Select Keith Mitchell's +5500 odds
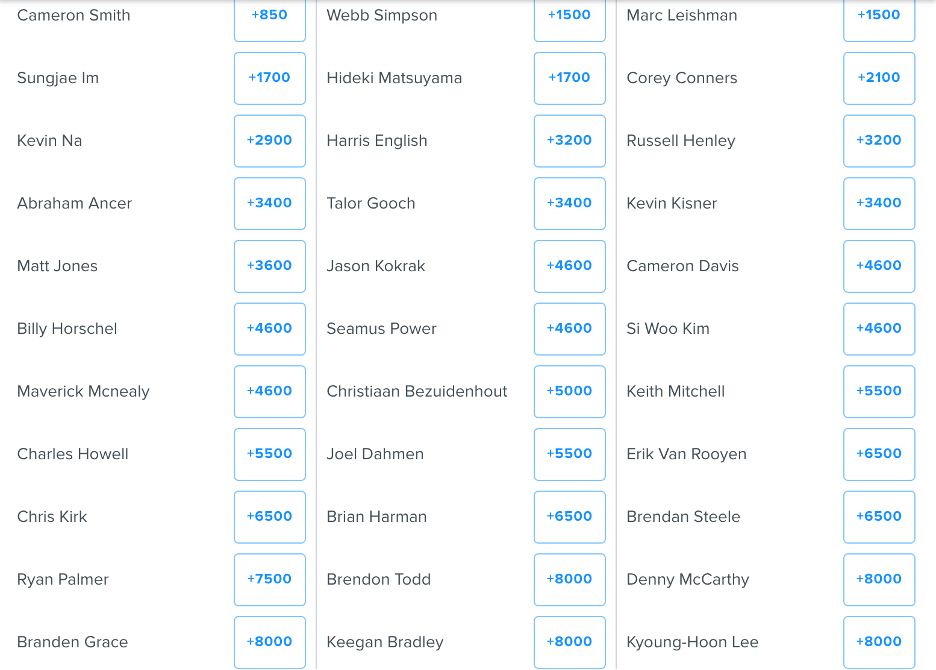Image resolution: width=936 pixels, height=670 pixels. 879,392
